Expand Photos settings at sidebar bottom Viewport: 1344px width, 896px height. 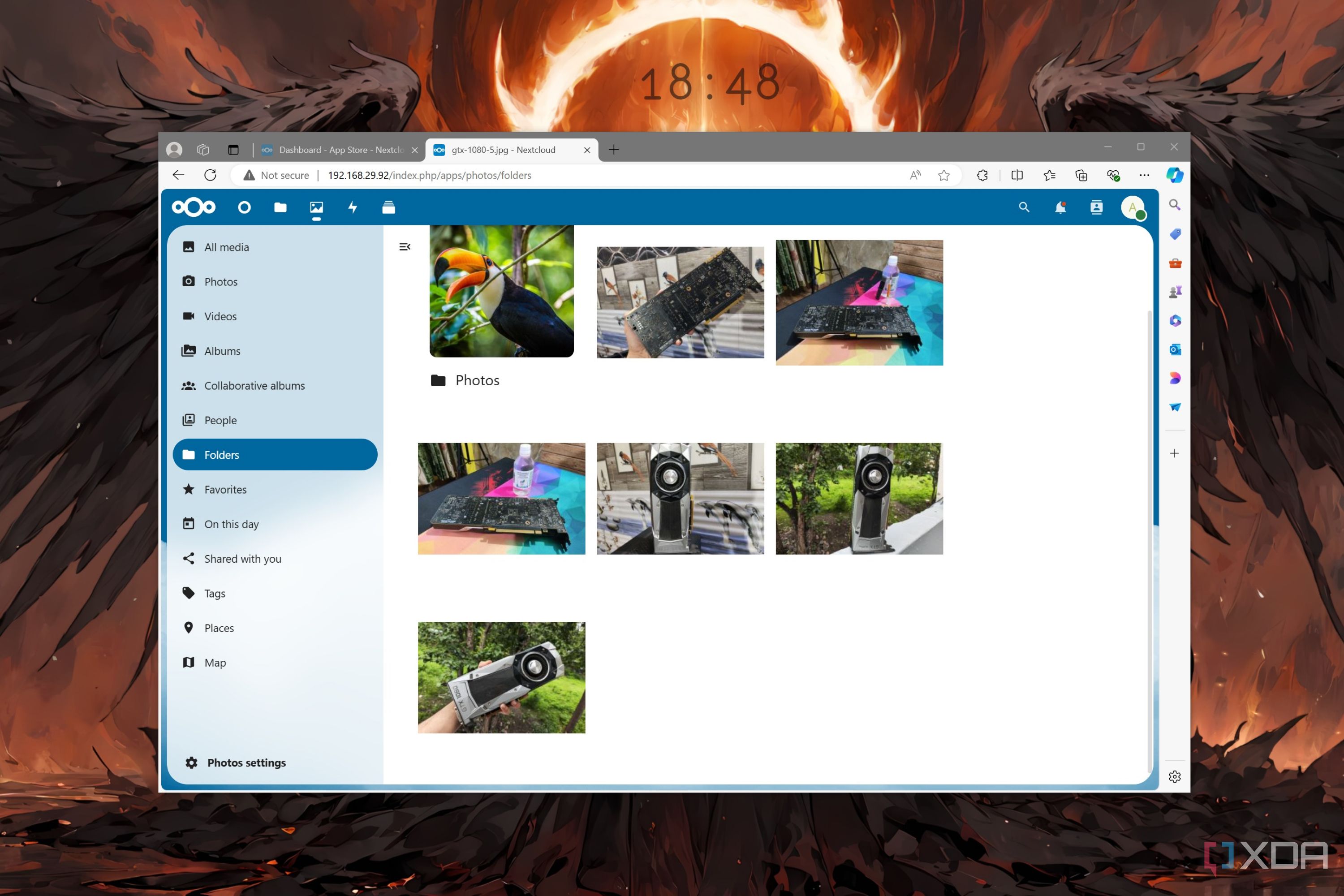coord(246,762)
